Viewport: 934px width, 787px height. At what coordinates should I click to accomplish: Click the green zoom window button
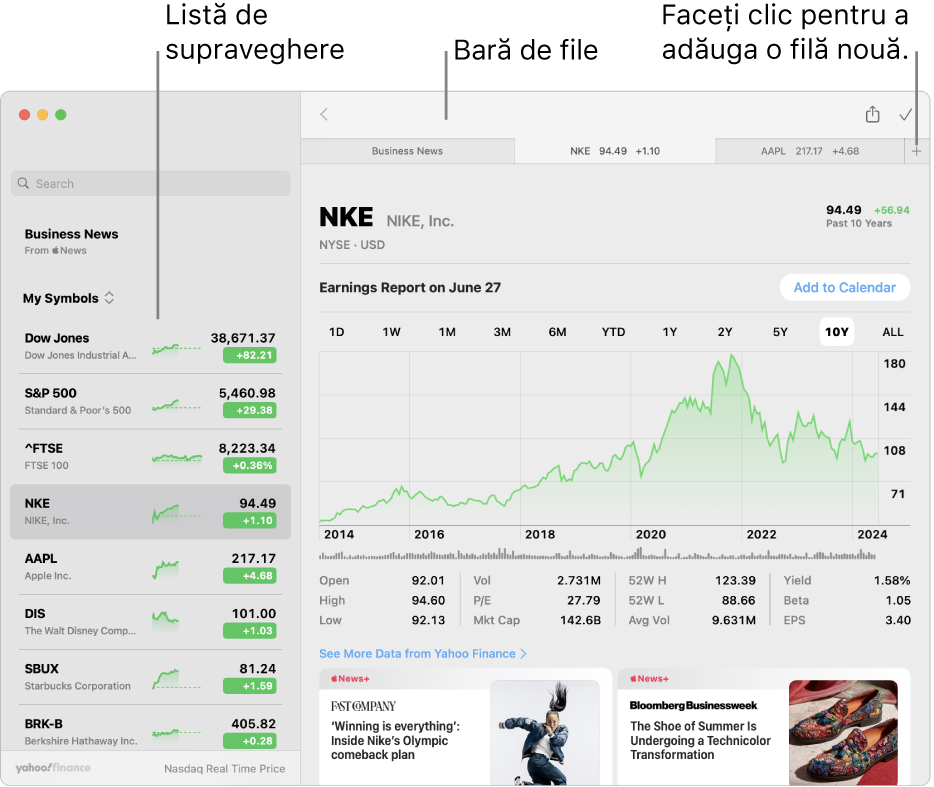click(x=61, y=114)
